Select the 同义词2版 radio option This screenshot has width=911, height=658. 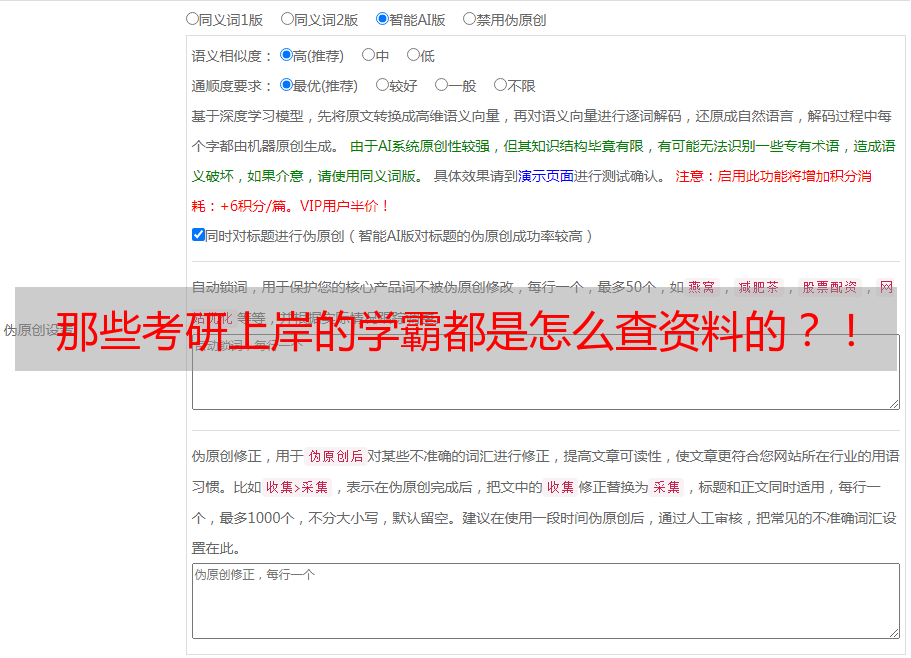[x=287, y=19]
